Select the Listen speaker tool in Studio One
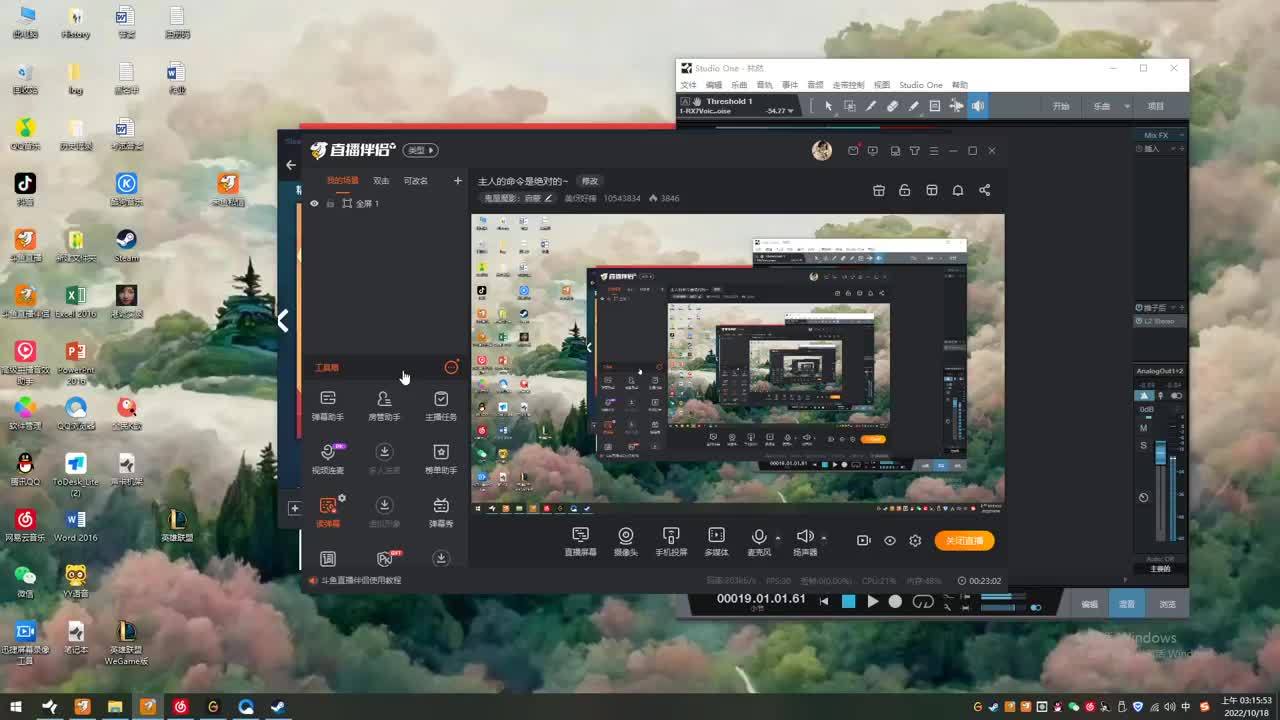This screenshot has height=720, width=1280. [x=978, y=106]
